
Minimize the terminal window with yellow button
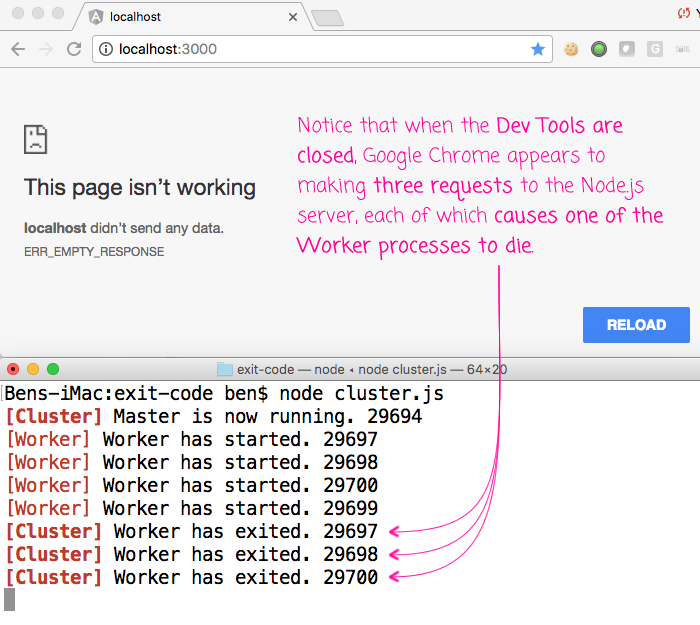[33, 370]
